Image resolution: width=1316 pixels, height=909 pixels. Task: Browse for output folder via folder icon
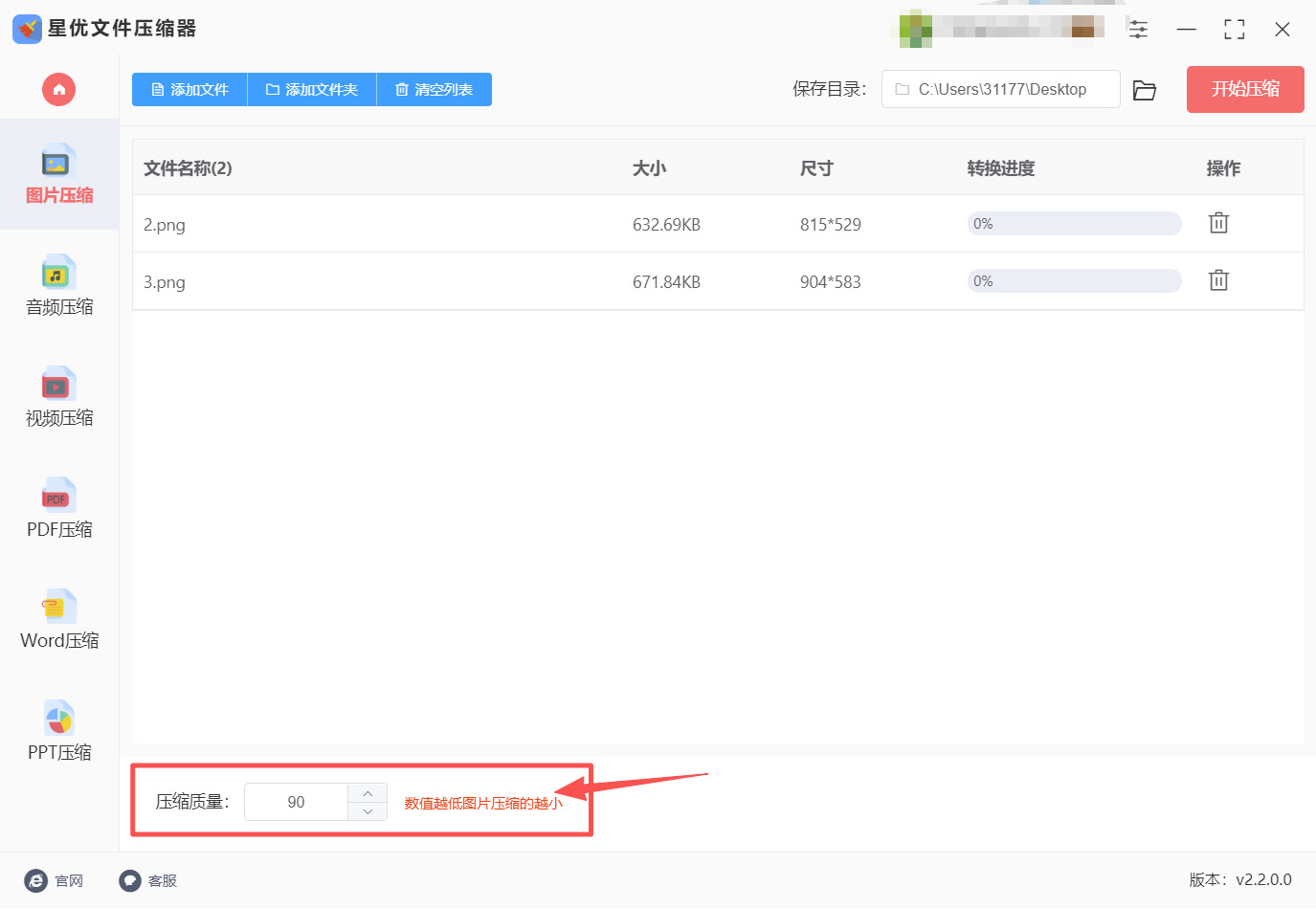[x=1145, y=90]
